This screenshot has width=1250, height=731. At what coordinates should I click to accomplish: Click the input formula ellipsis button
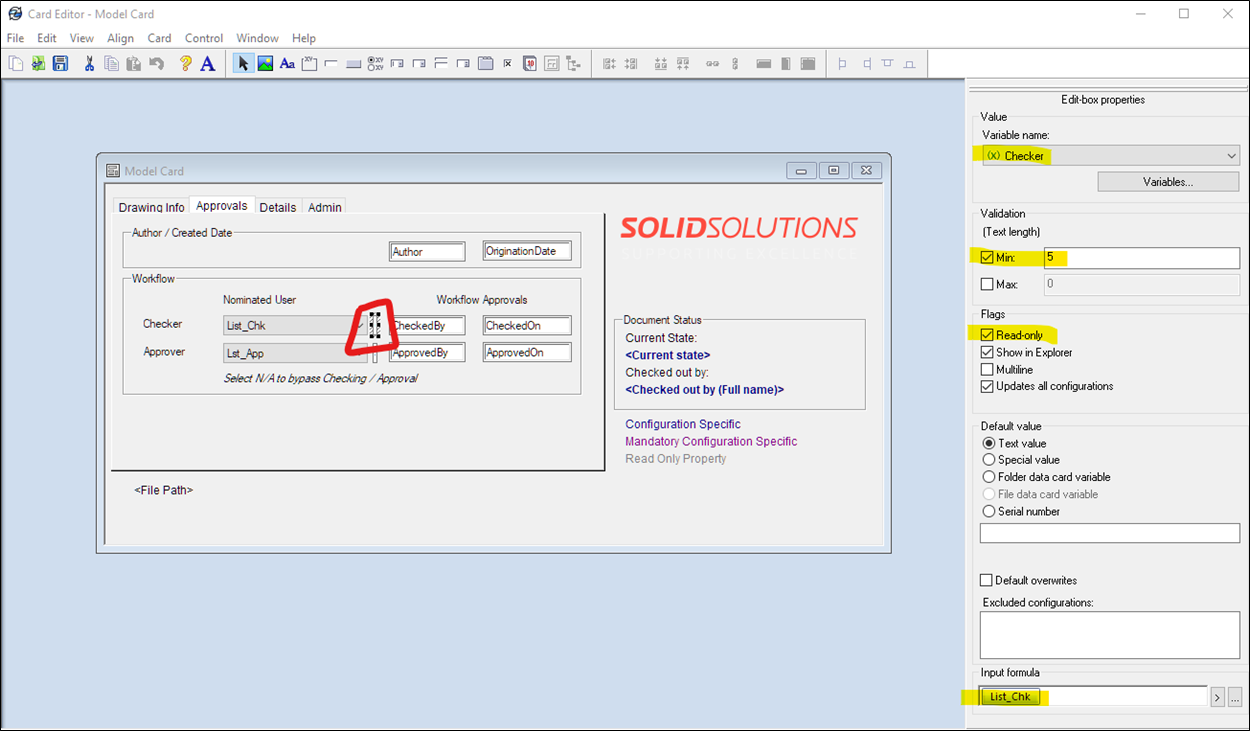click(x=1235, y=697)
